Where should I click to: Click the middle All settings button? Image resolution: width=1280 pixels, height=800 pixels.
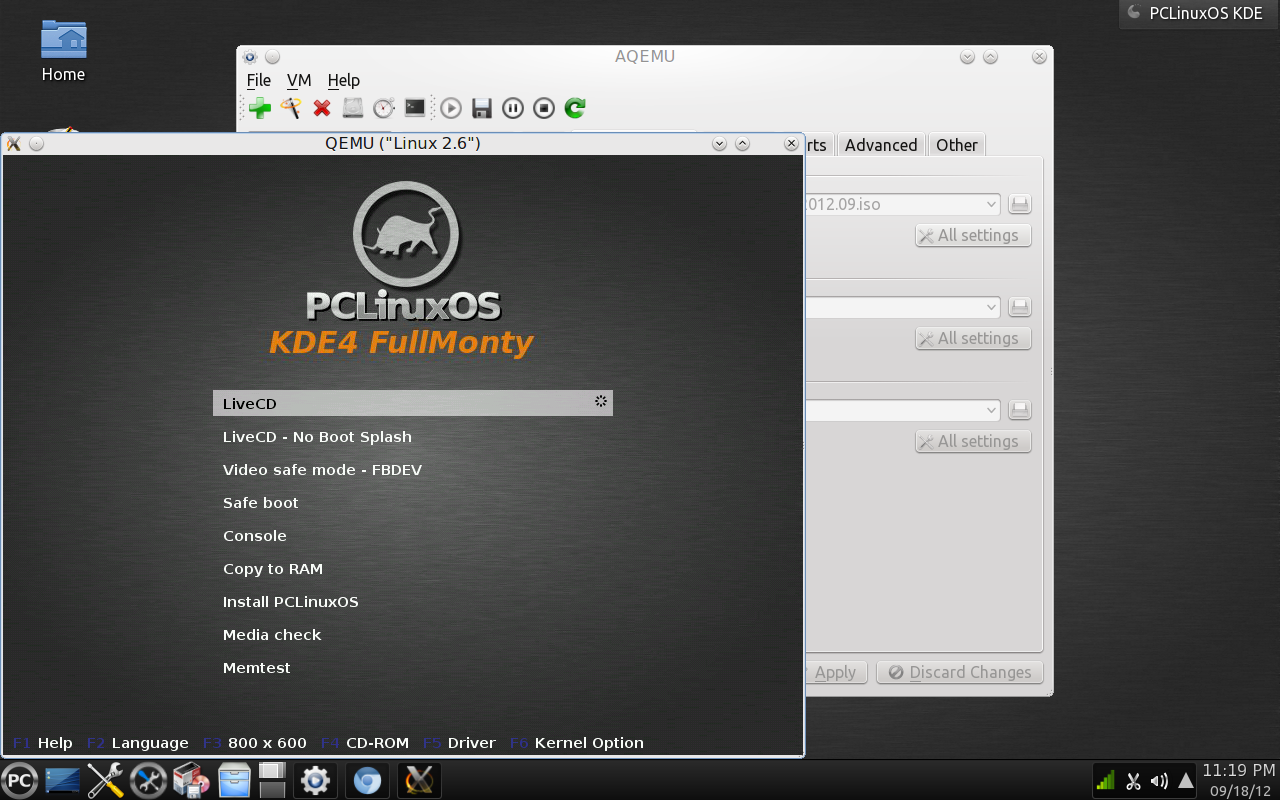[x=973, y=338]
